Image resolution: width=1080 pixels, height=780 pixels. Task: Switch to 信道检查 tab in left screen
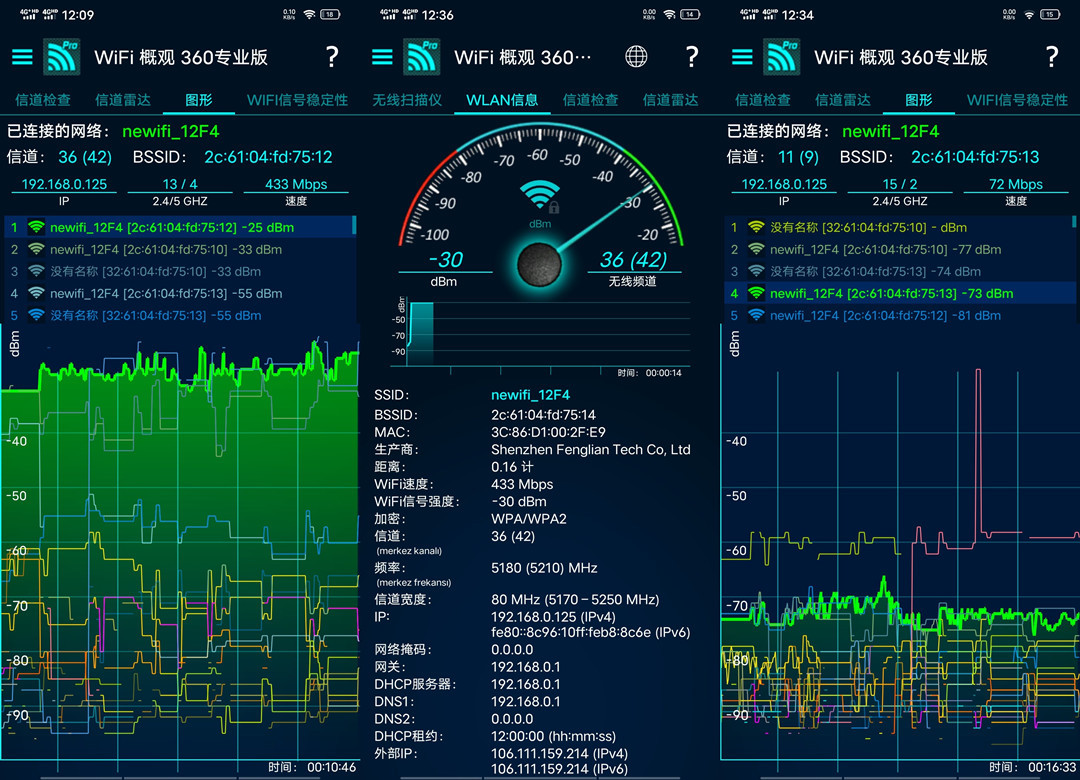(x=43, y=100)
